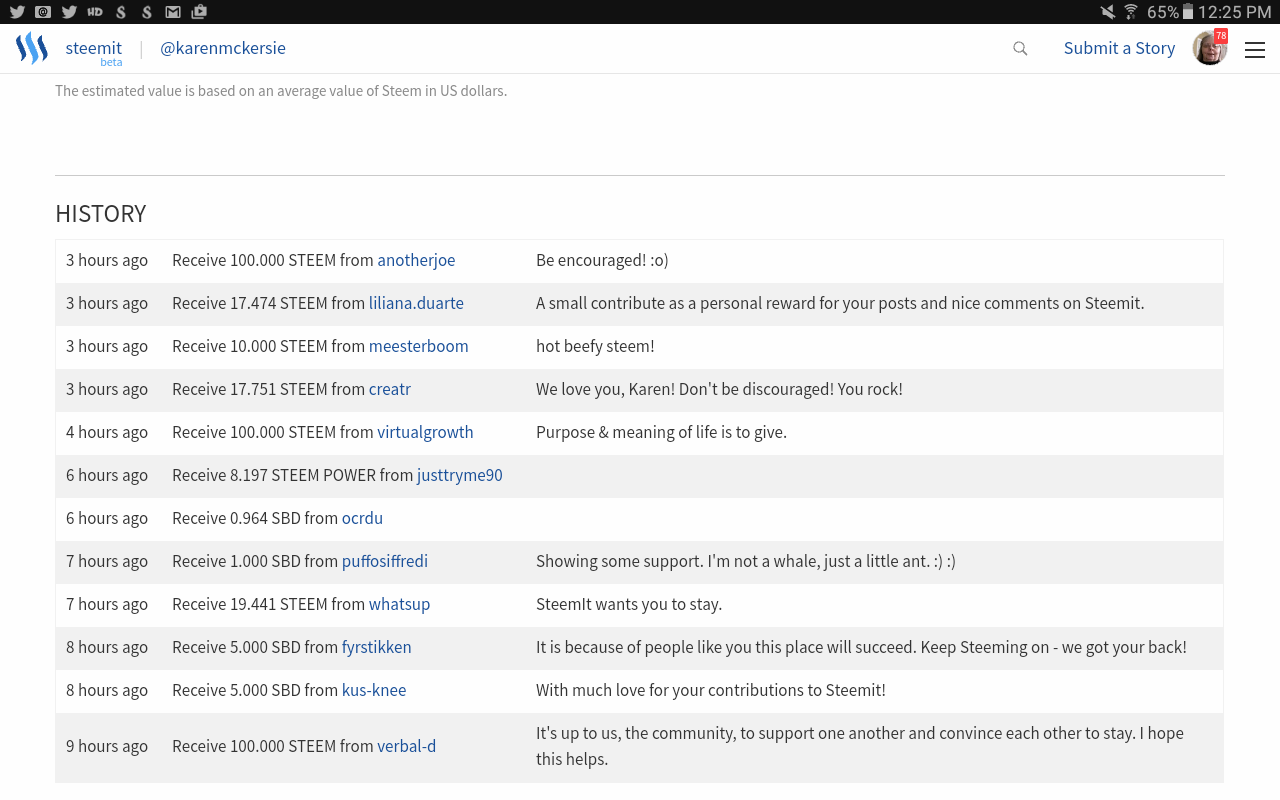Open puffosiffredi's profile link
The image size is (1280, 800).
click(x=385, y=561)
